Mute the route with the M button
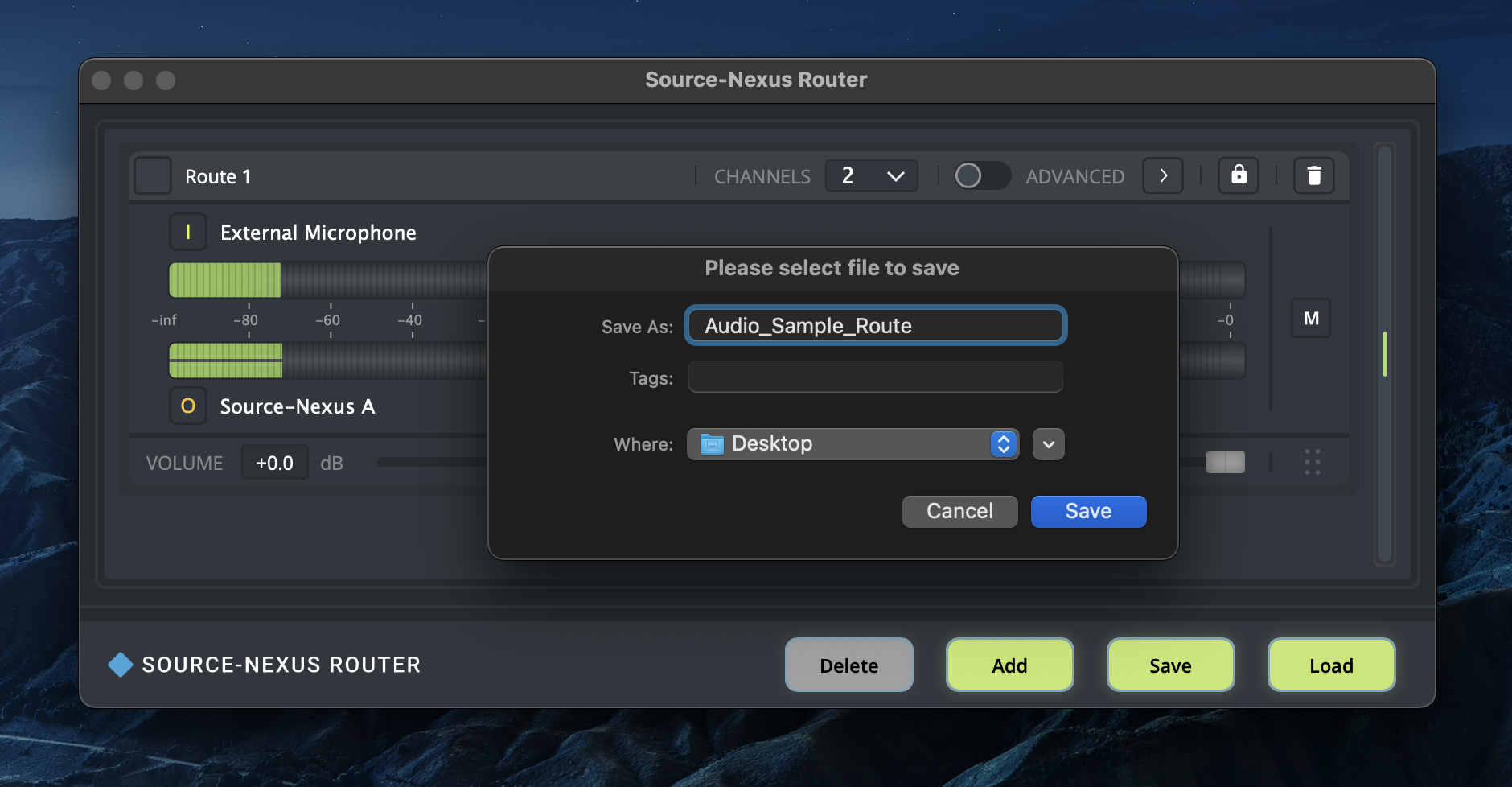 click(x=1310, y=319)
